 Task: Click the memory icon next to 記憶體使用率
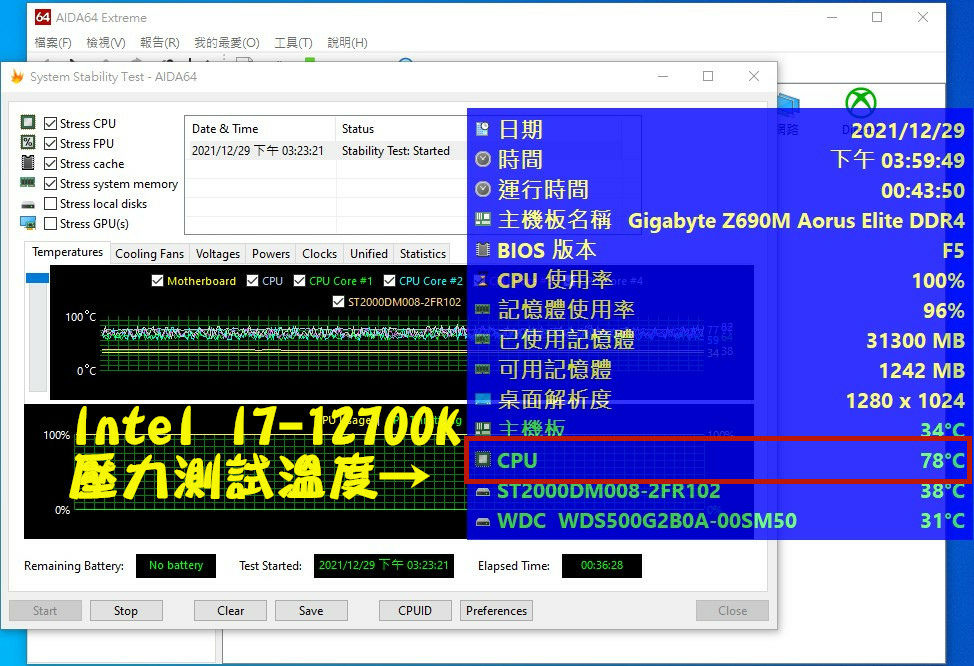point(483,309)
